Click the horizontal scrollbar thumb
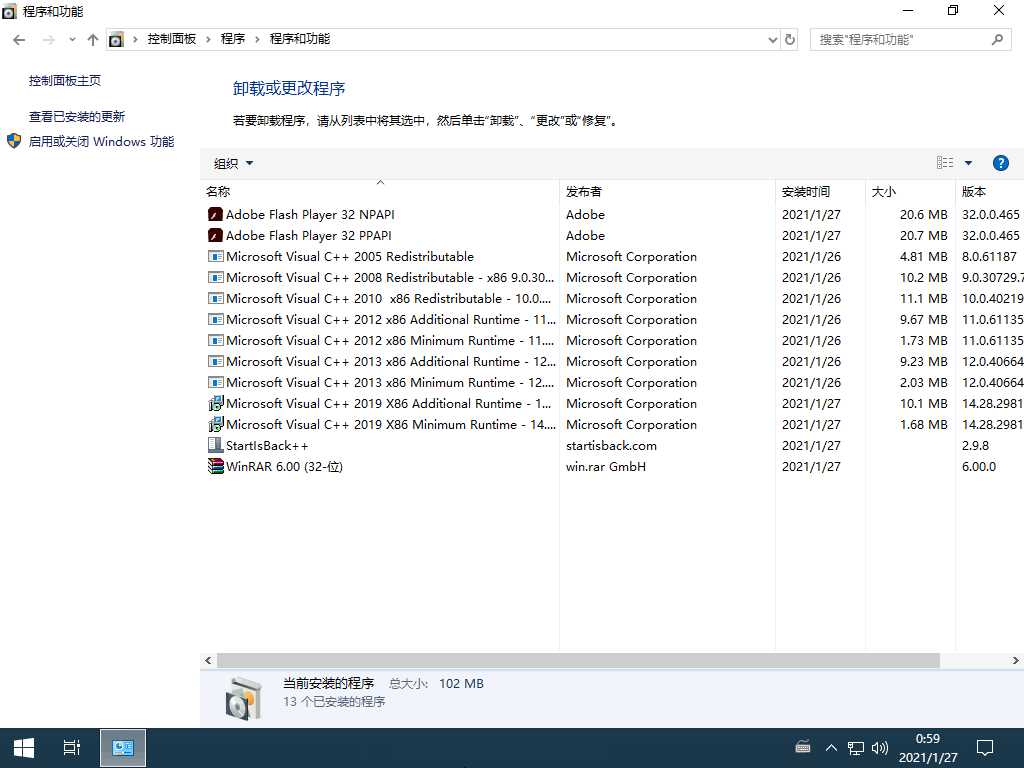The height and width of the screenshot is (768, 1024). 578,660
